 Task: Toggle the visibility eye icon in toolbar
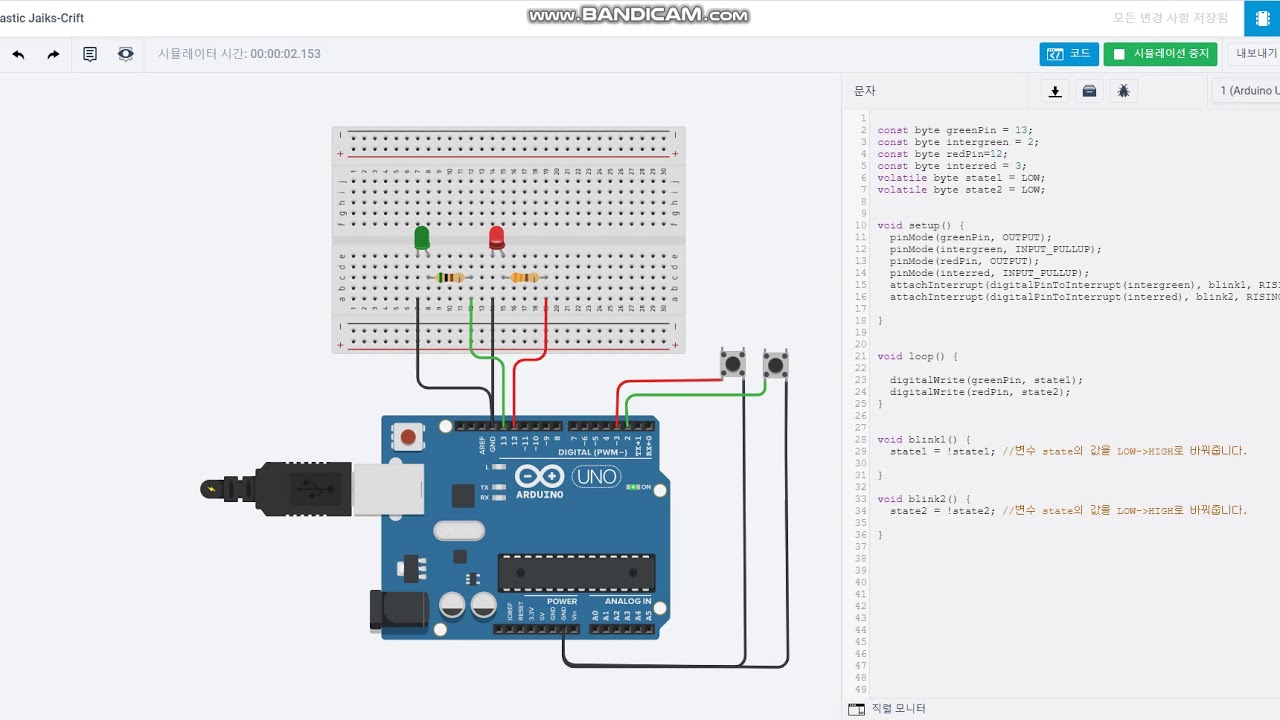click(125, 54)
